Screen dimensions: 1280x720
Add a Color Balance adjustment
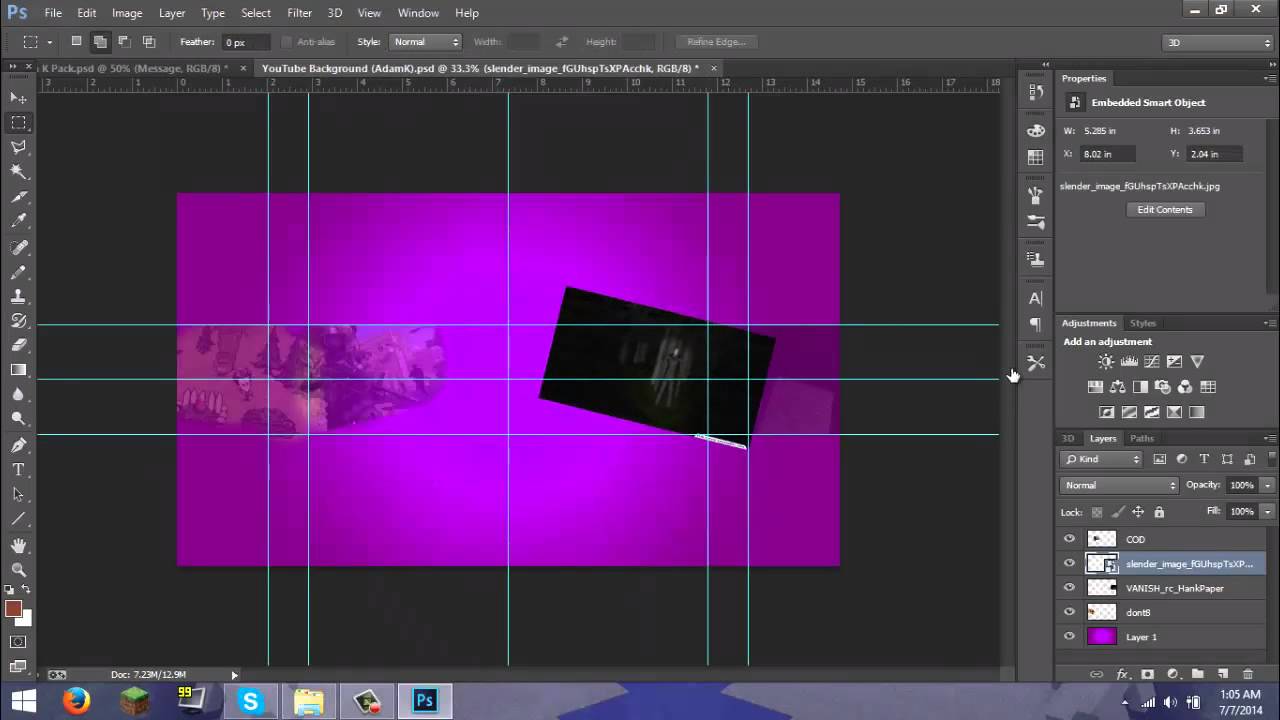click(x=1118, y=387)
